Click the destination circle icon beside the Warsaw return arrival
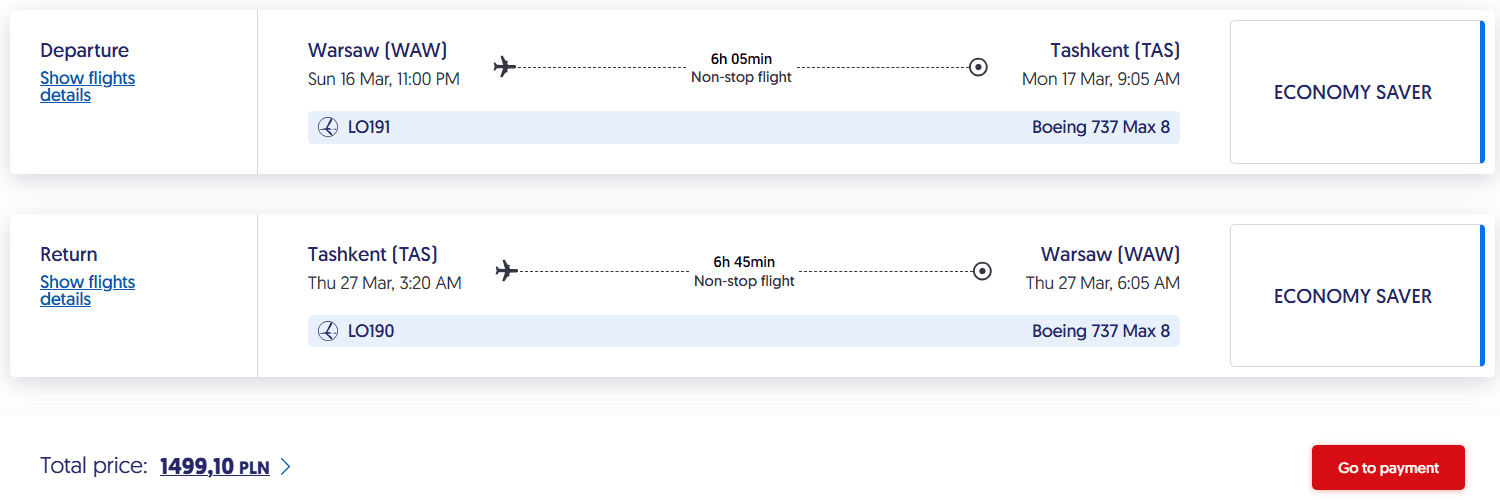This screenshot has width=1500, height=500. pyautogui.click(x=982, y=271)
